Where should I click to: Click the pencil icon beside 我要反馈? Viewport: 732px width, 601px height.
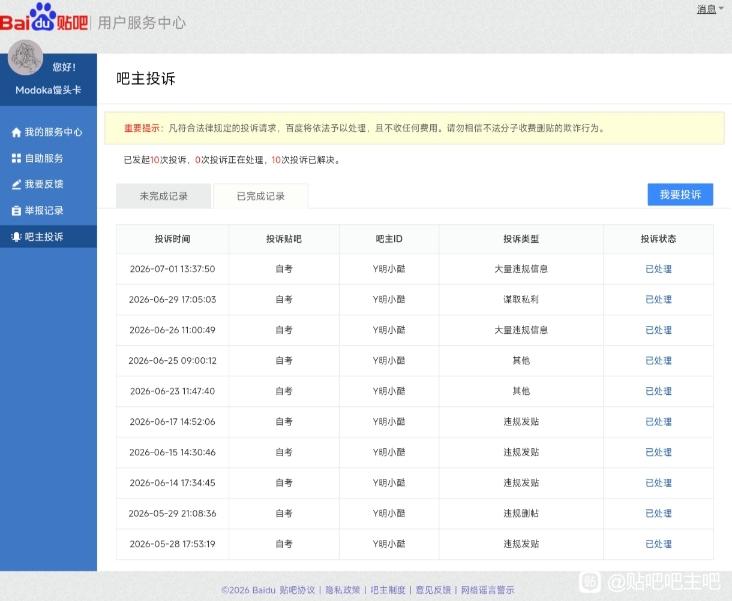tap(16, 184)
